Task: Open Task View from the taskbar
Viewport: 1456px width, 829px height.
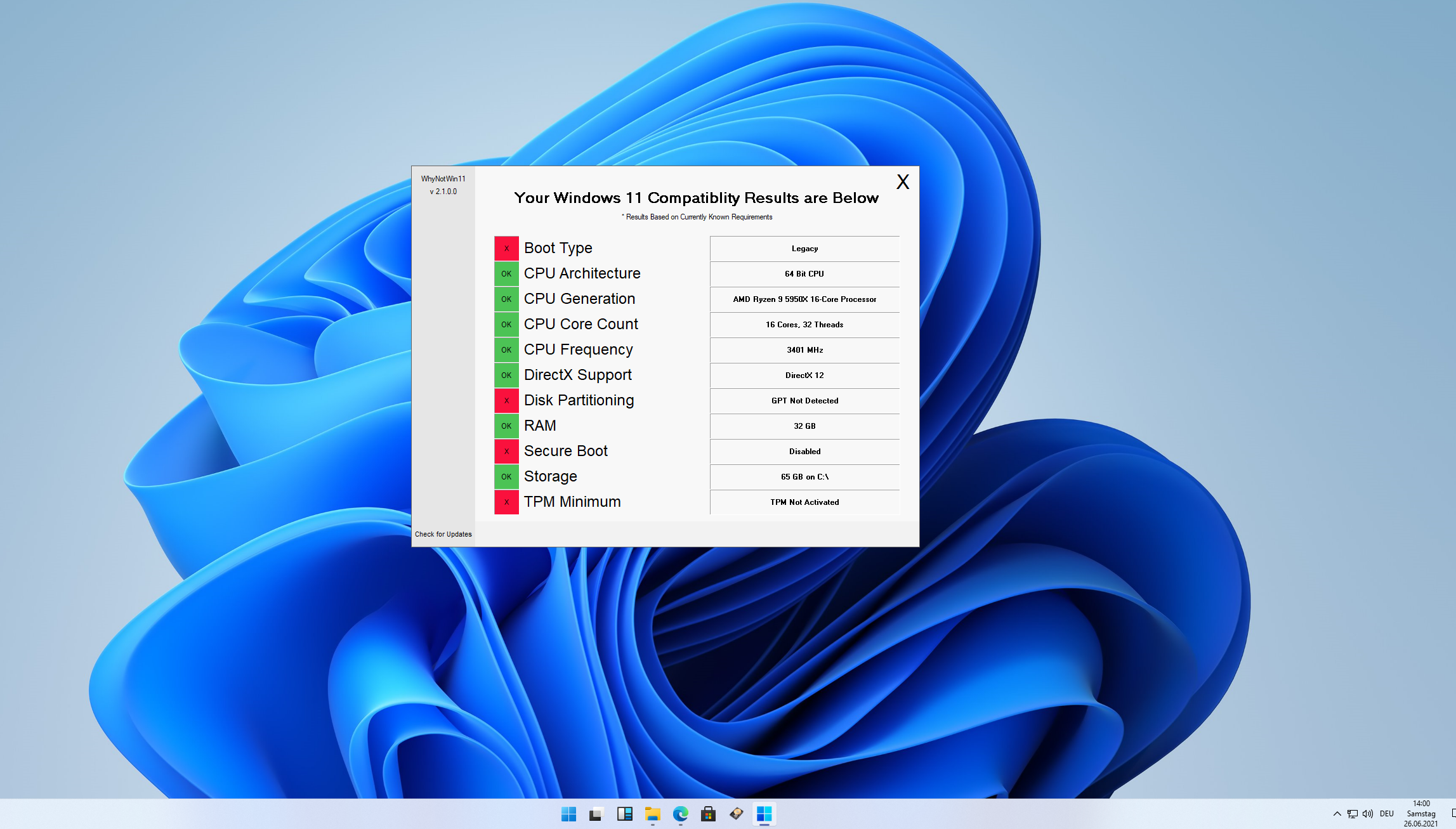Action: (x=596, y=814)
